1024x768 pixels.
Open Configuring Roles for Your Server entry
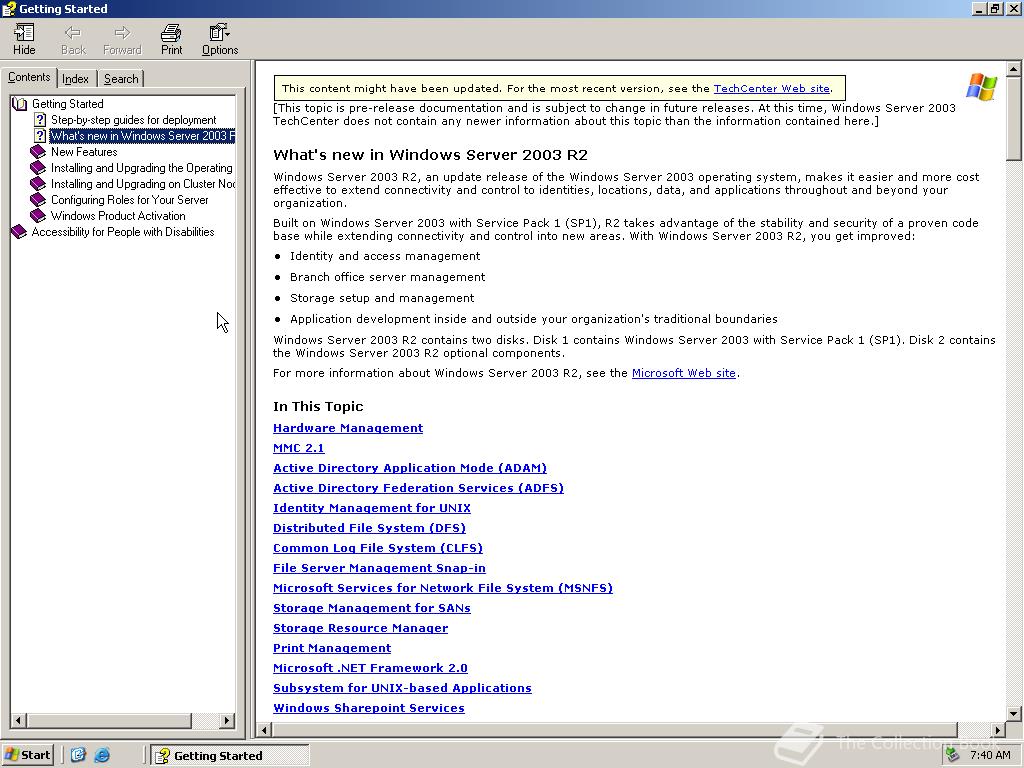coord(129,200)
